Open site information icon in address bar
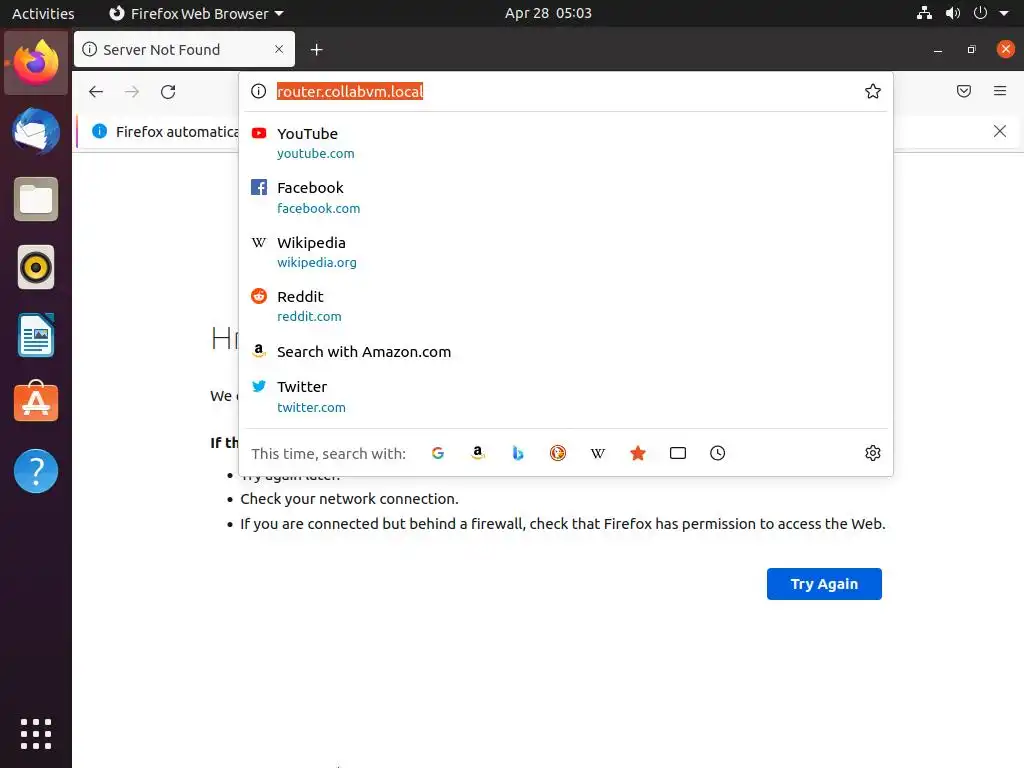 coord(259,91)
